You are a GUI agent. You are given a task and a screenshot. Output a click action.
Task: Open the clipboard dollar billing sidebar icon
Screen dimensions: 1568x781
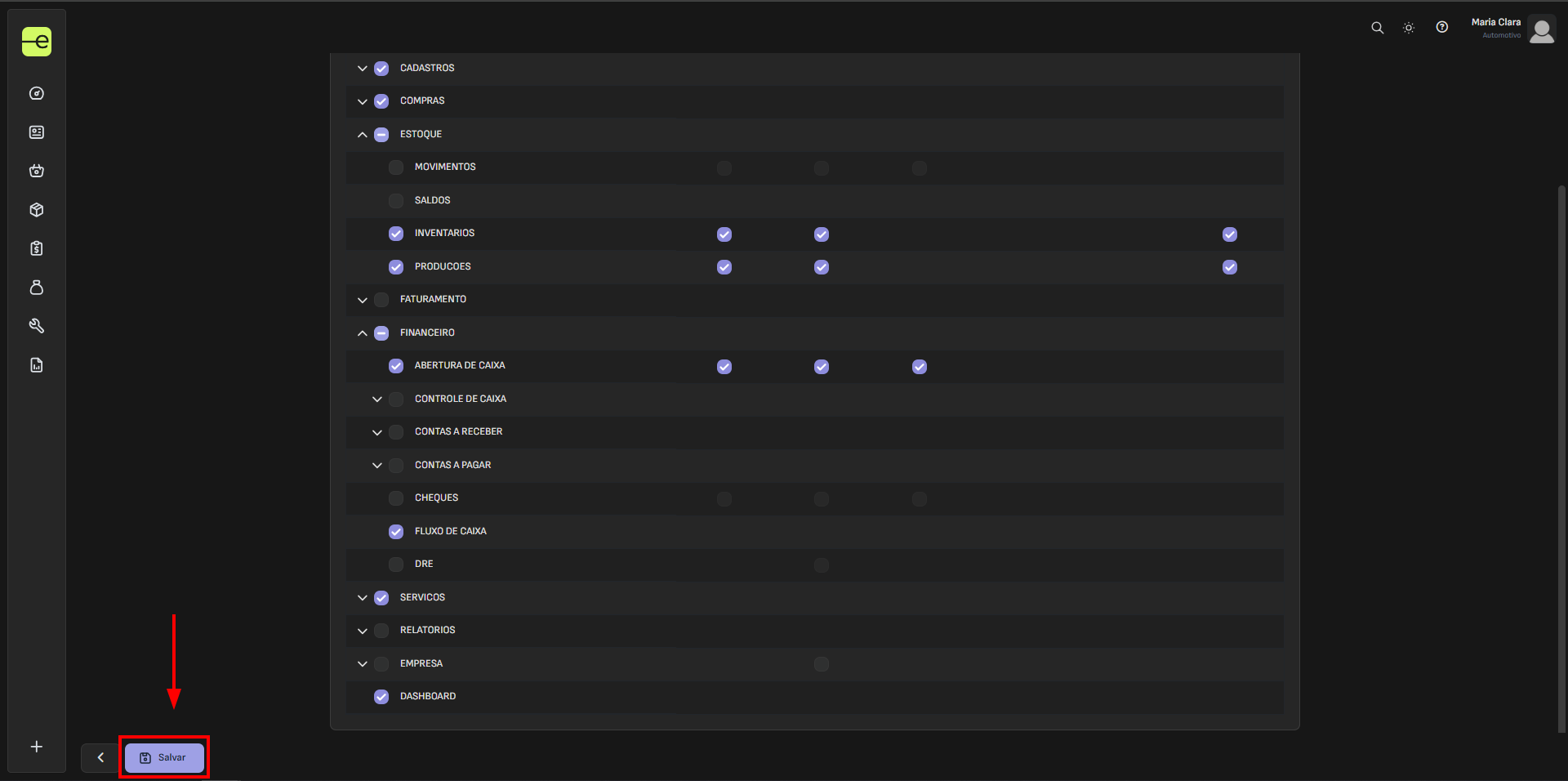coord(37,248)
